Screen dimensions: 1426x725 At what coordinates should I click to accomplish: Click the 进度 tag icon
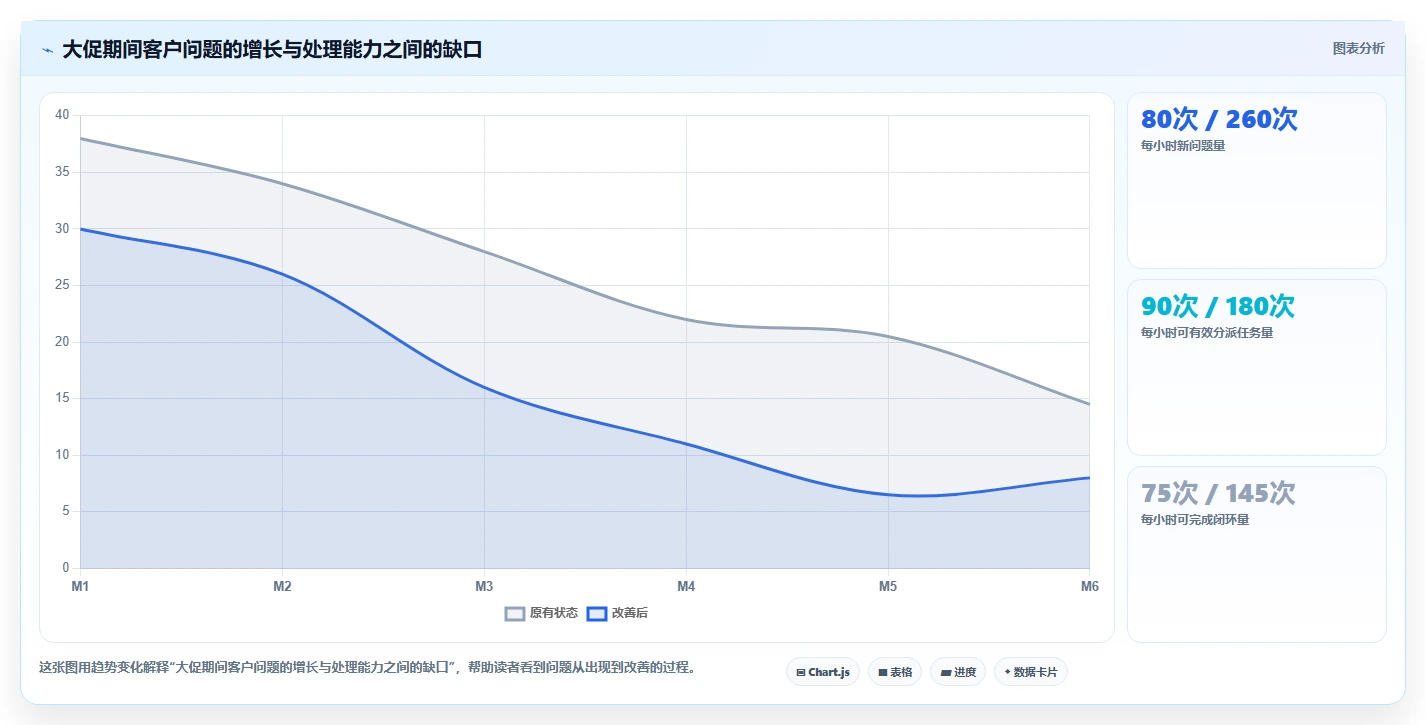(x=945, y=673)
